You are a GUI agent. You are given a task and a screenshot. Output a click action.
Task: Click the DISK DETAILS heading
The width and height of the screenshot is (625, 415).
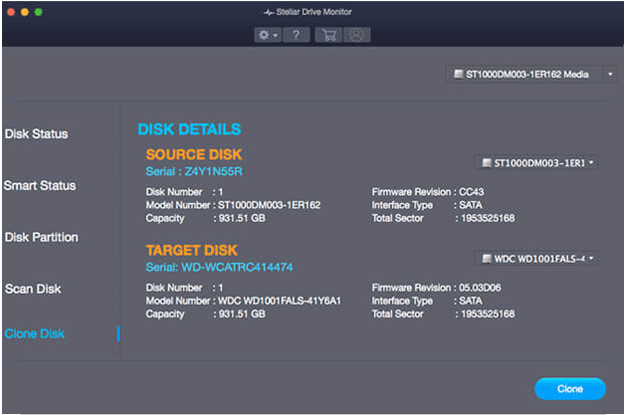[189, 129]
